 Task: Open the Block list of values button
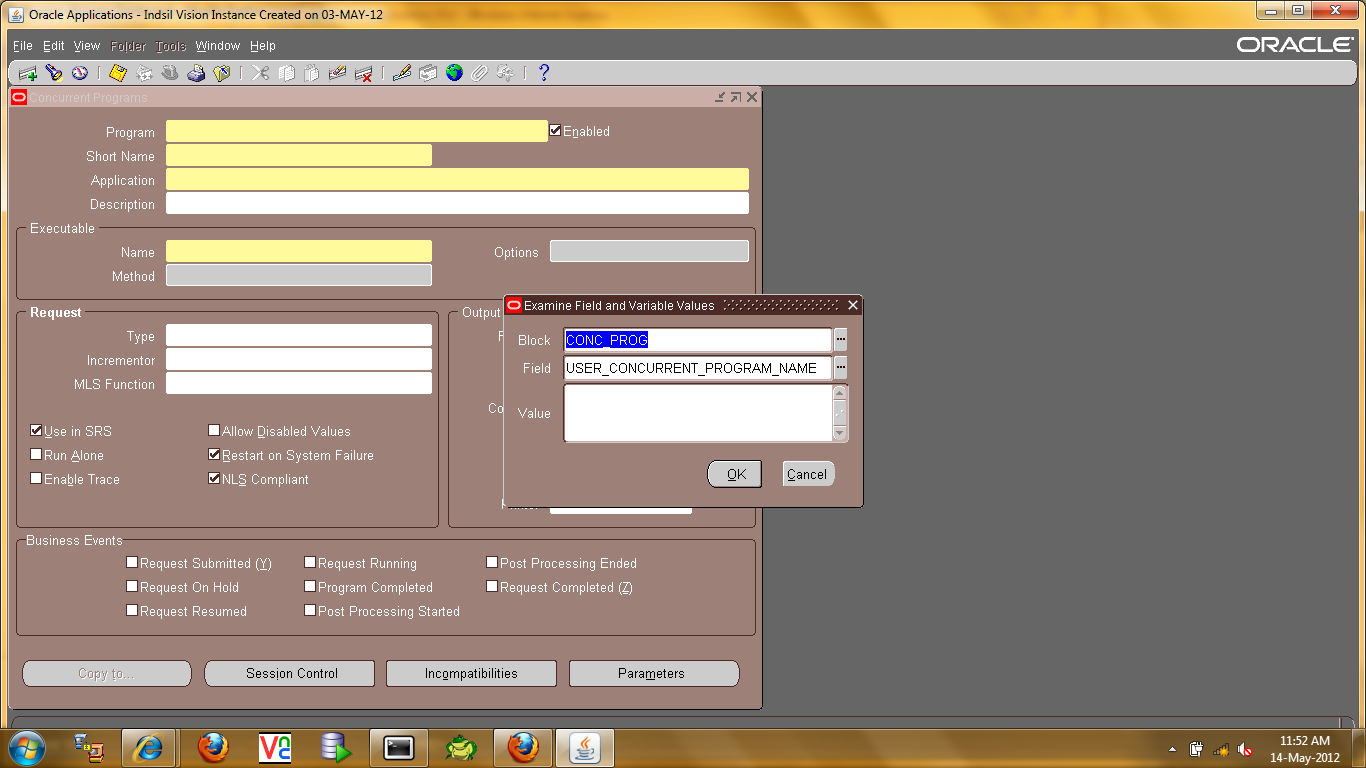[x=841, y=340]
